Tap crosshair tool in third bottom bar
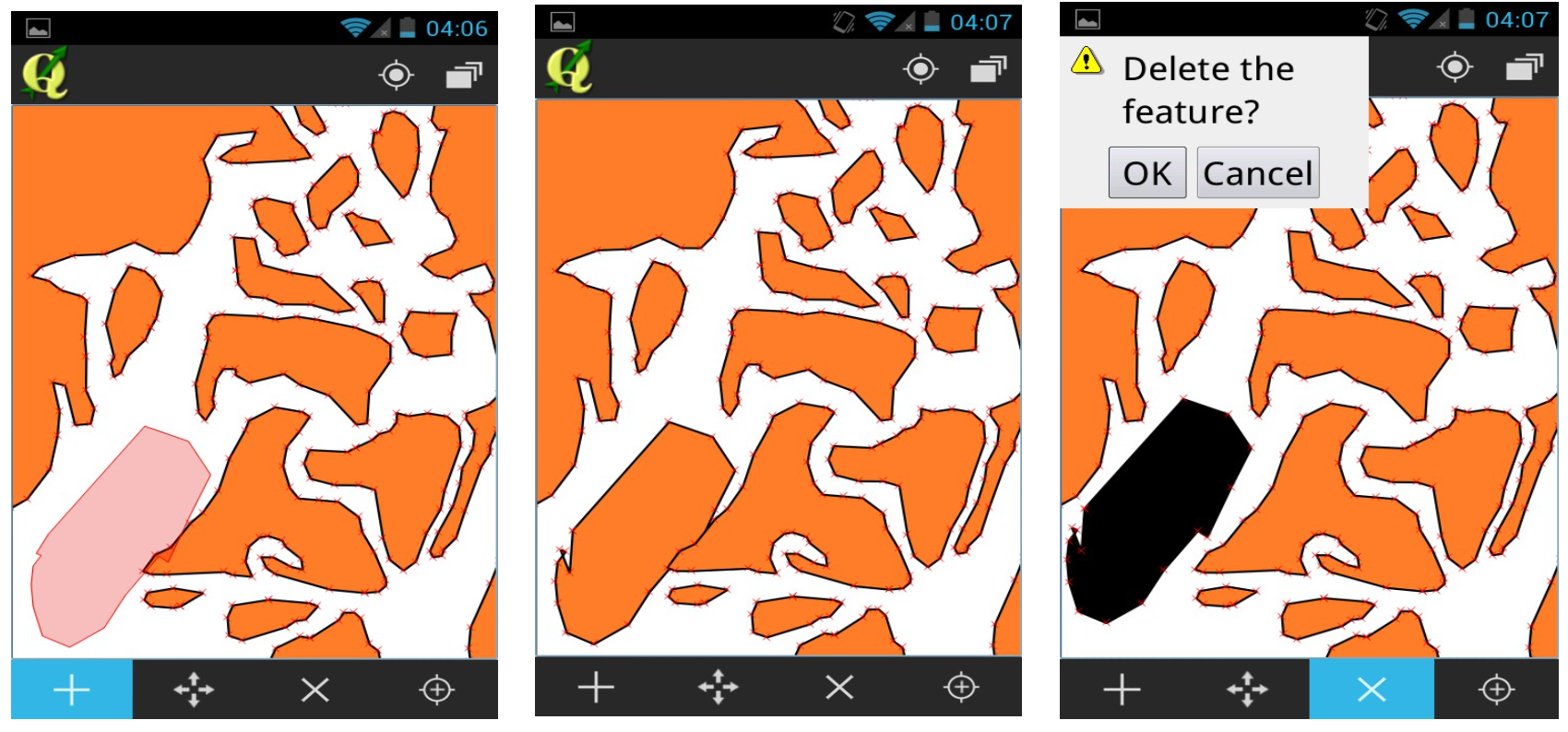The image size is (1568, 732). [x=1496, y=689]
